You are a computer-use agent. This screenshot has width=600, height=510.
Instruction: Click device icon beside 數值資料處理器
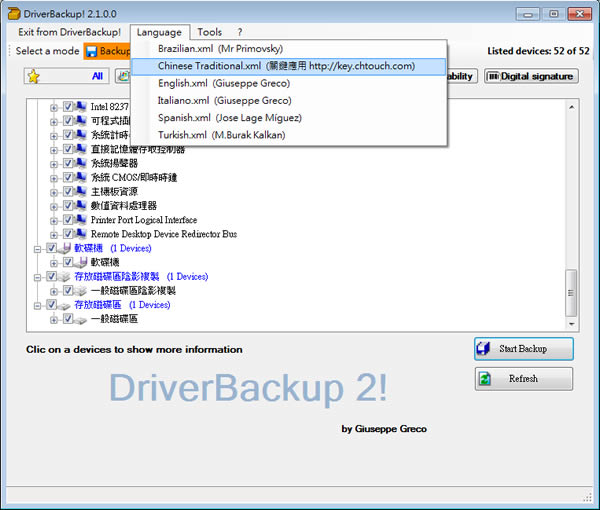[x=81, y=205]
